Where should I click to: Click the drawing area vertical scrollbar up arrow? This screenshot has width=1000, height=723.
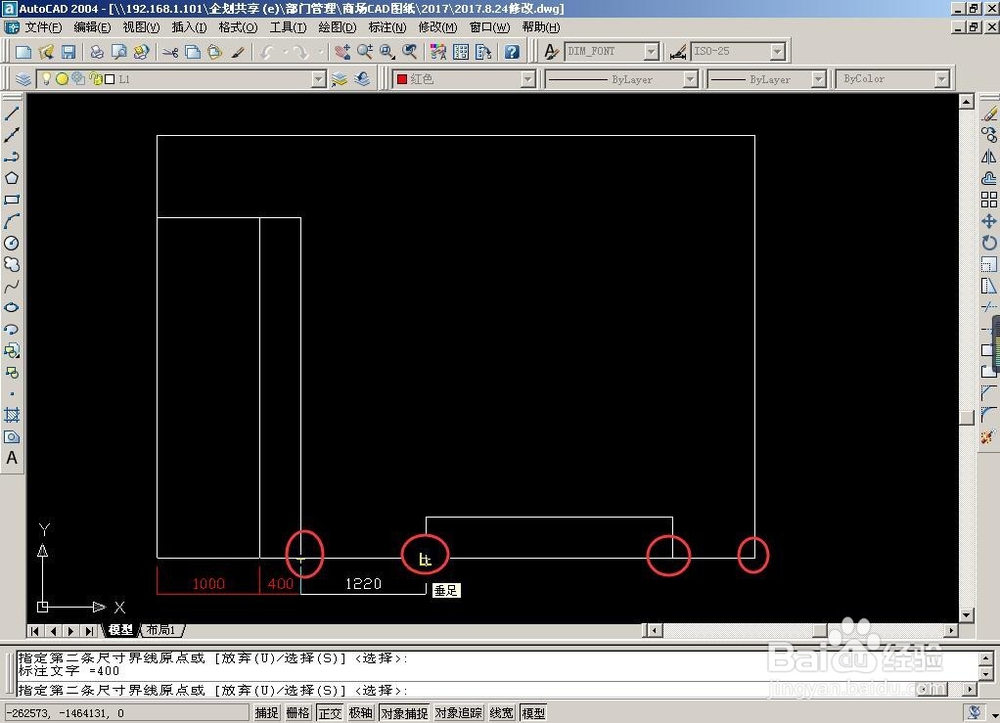click(966, 101)
